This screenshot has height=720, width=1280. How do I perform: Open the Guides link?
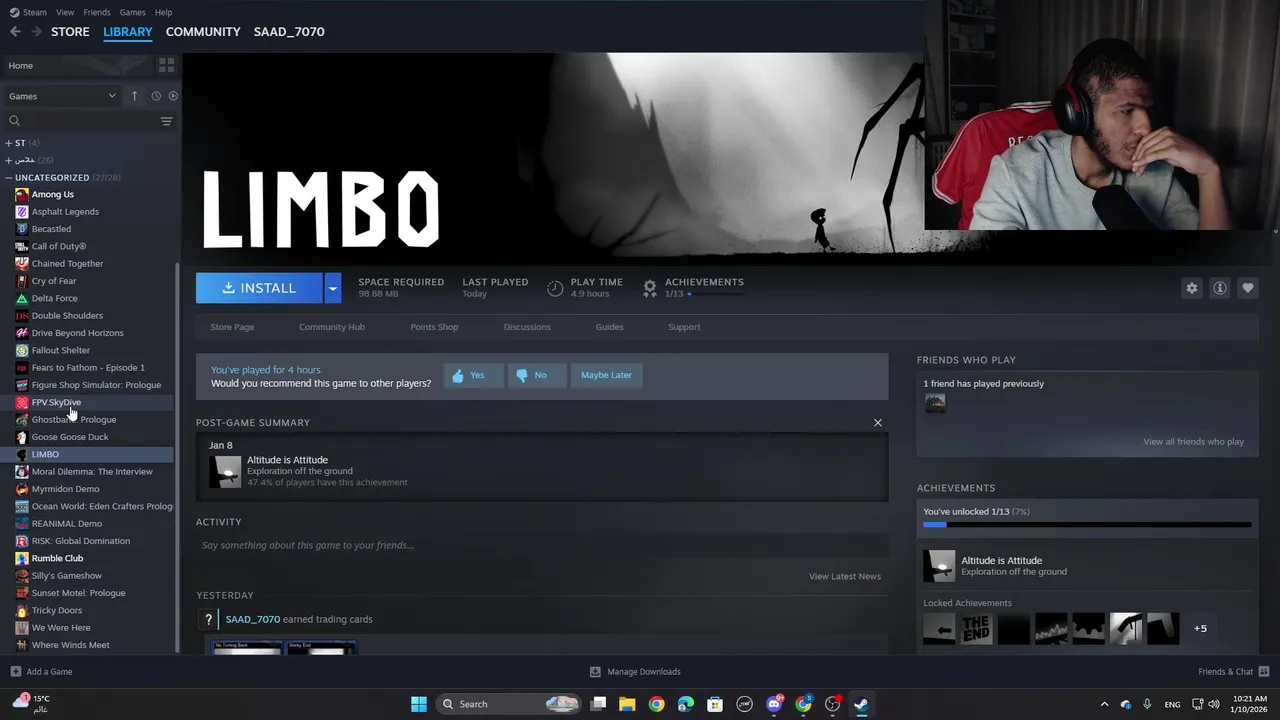pyautogui.click(x=609, y=327)
